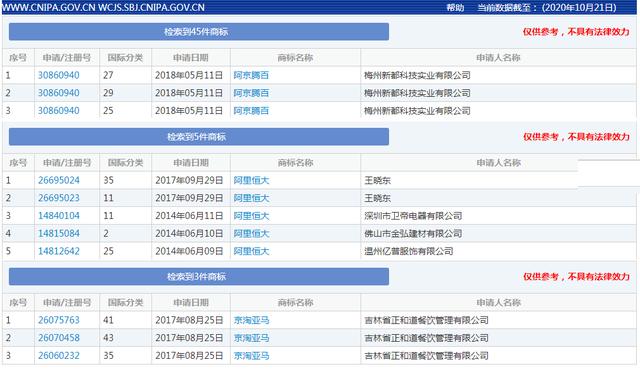Image resolution: width=640 pixels, height=374 pixels.
Task: Open registration number 14815084
Action: (59, 234)
